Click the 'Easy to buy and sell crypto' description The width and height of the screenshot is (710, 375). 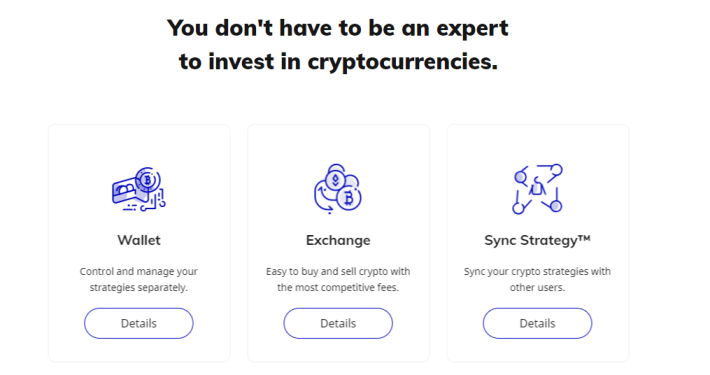point(338,279)
